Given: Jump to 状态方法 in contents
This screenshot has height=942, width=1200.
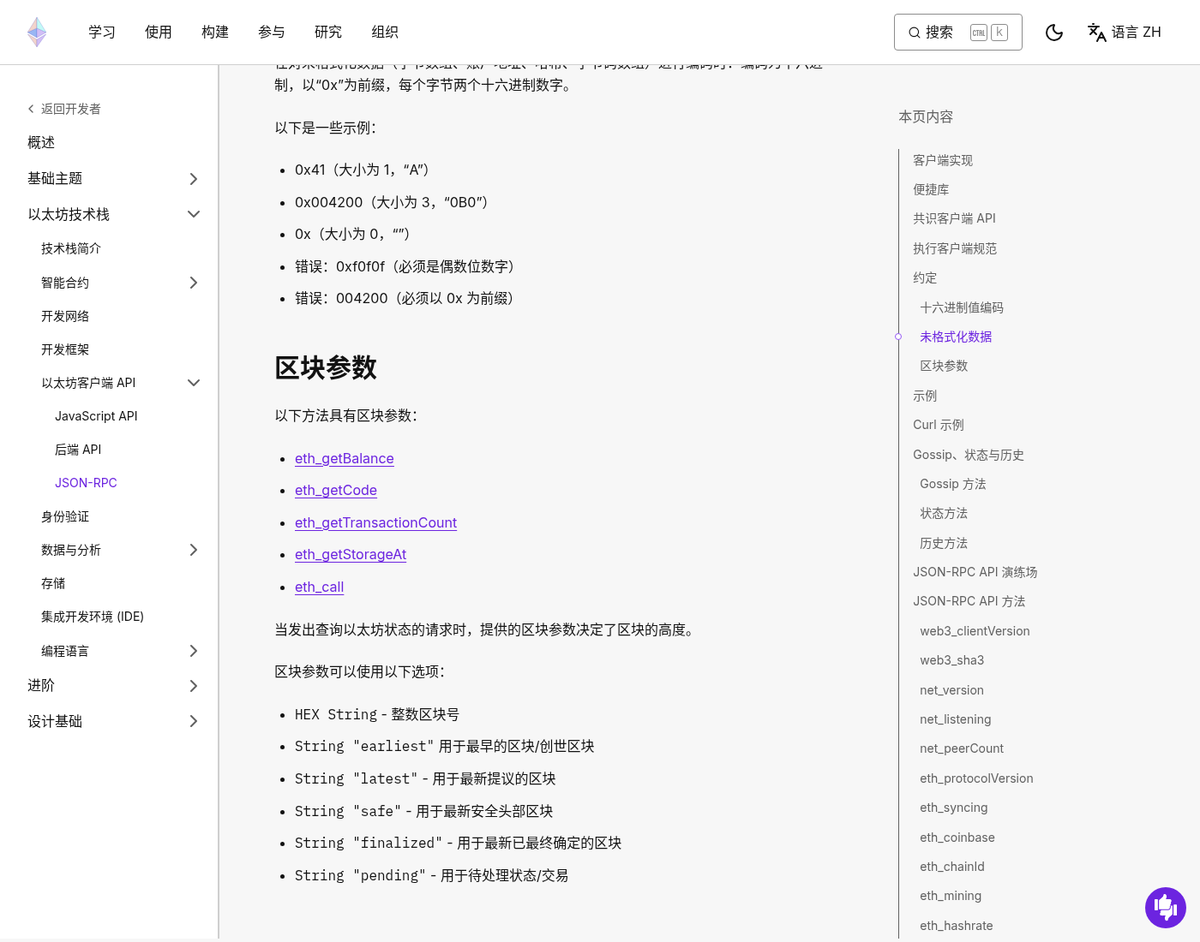Looking at the screenshot, I should (x=944, y=513).
